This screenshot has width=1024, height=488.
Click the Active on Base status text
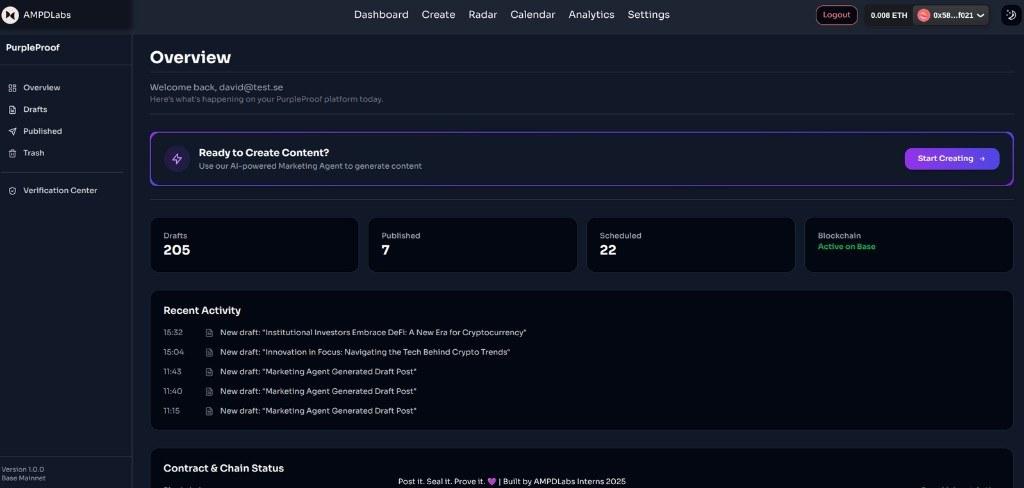[846, 247]
